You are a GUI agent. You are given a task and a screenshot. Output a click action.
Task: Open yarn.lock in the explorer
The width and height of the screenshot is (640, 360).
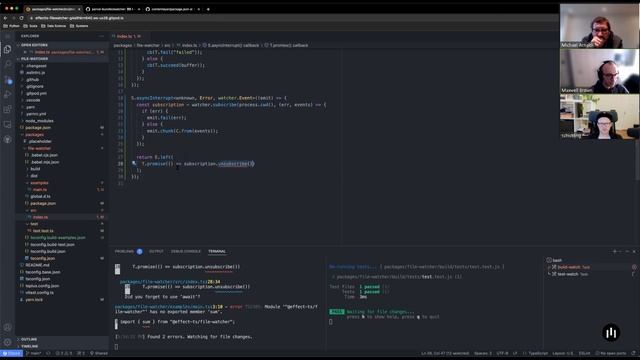pyautogui.click(x=34, y=299)
